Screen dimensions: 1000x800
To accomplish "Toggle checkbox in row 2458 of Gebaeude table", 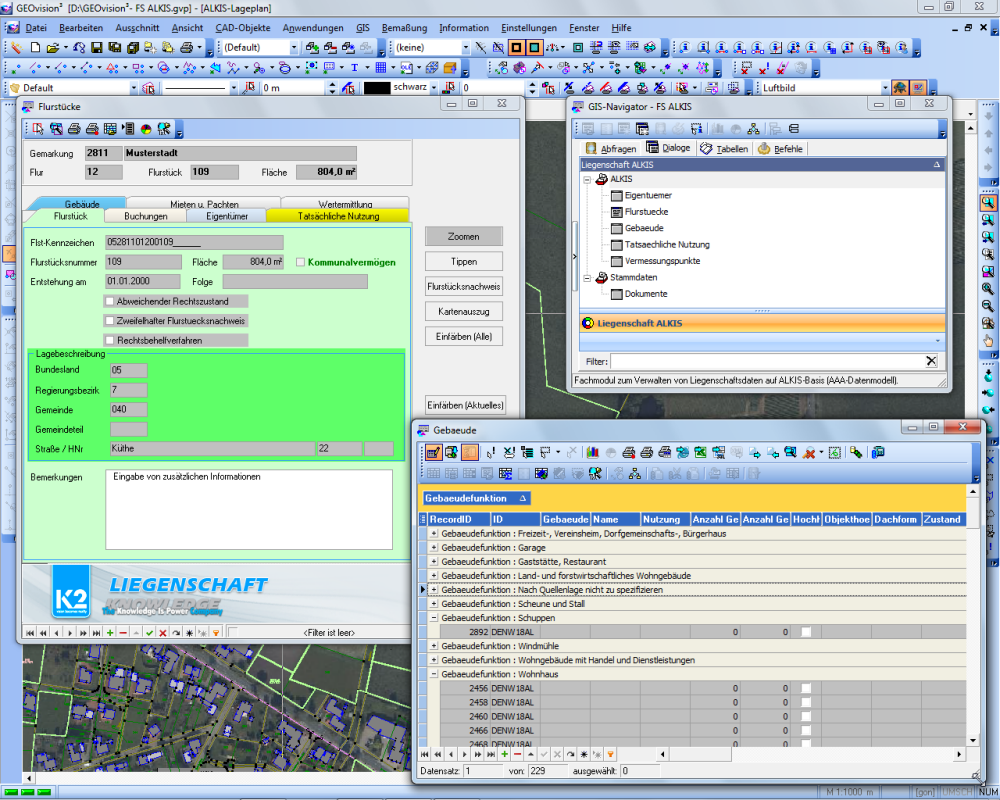I will [x=806, y=702].
